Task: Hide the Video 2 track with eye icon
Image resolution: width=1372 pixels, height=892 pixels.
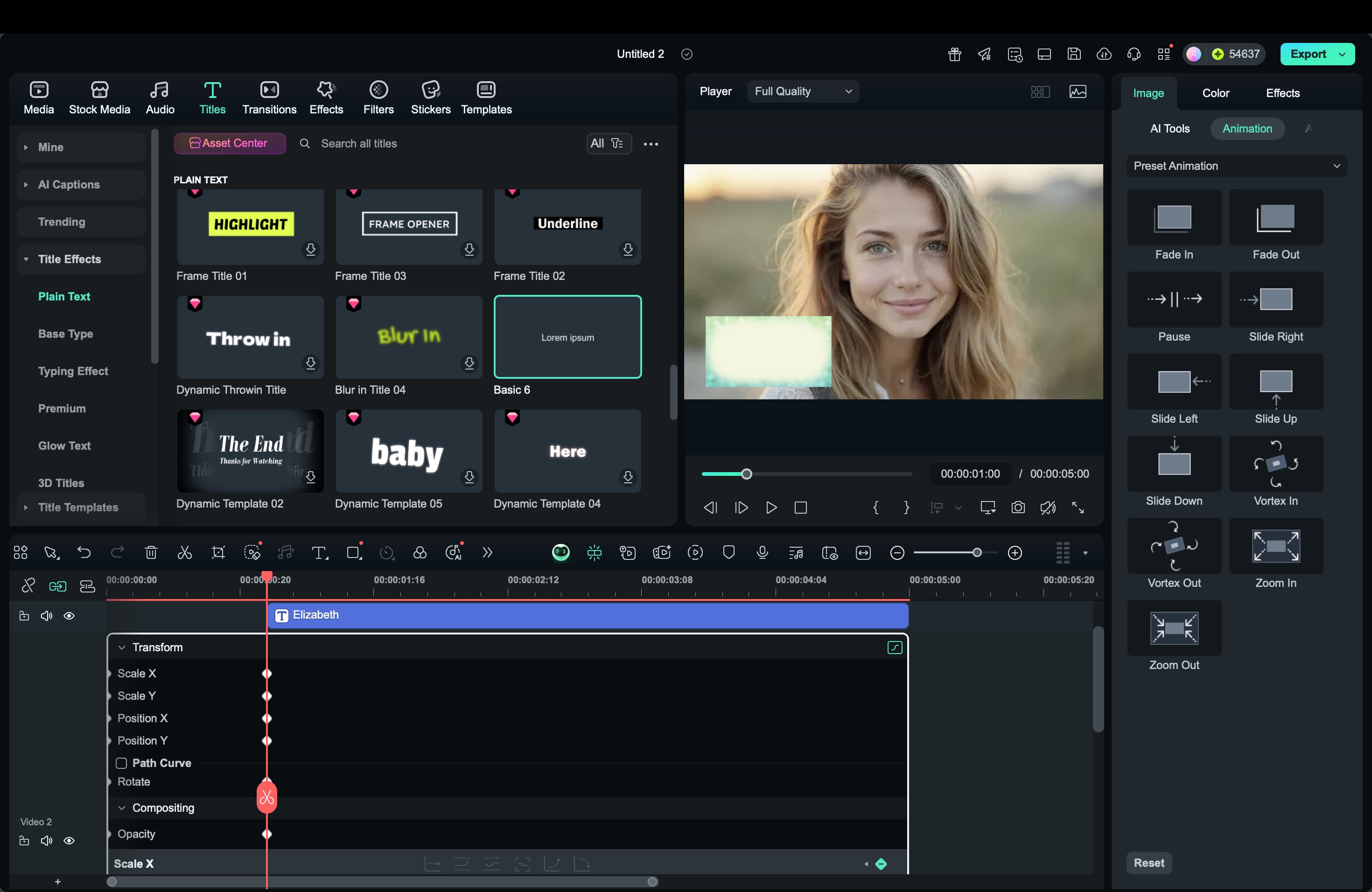Action: coord(69,841)
